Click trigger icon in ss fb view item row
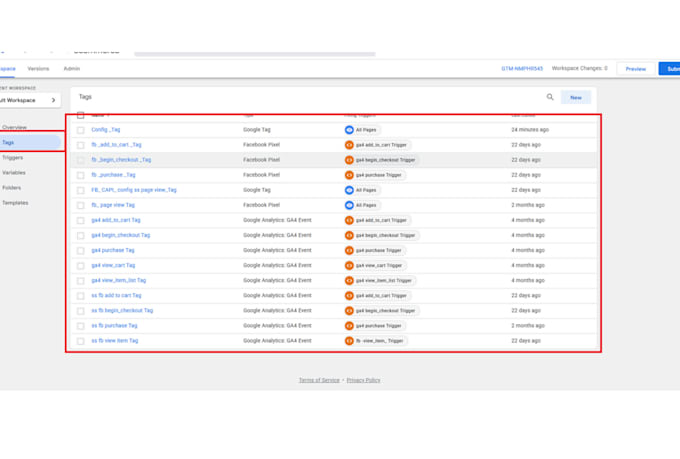This screenshot has width=680, height=459. [349, 341]
